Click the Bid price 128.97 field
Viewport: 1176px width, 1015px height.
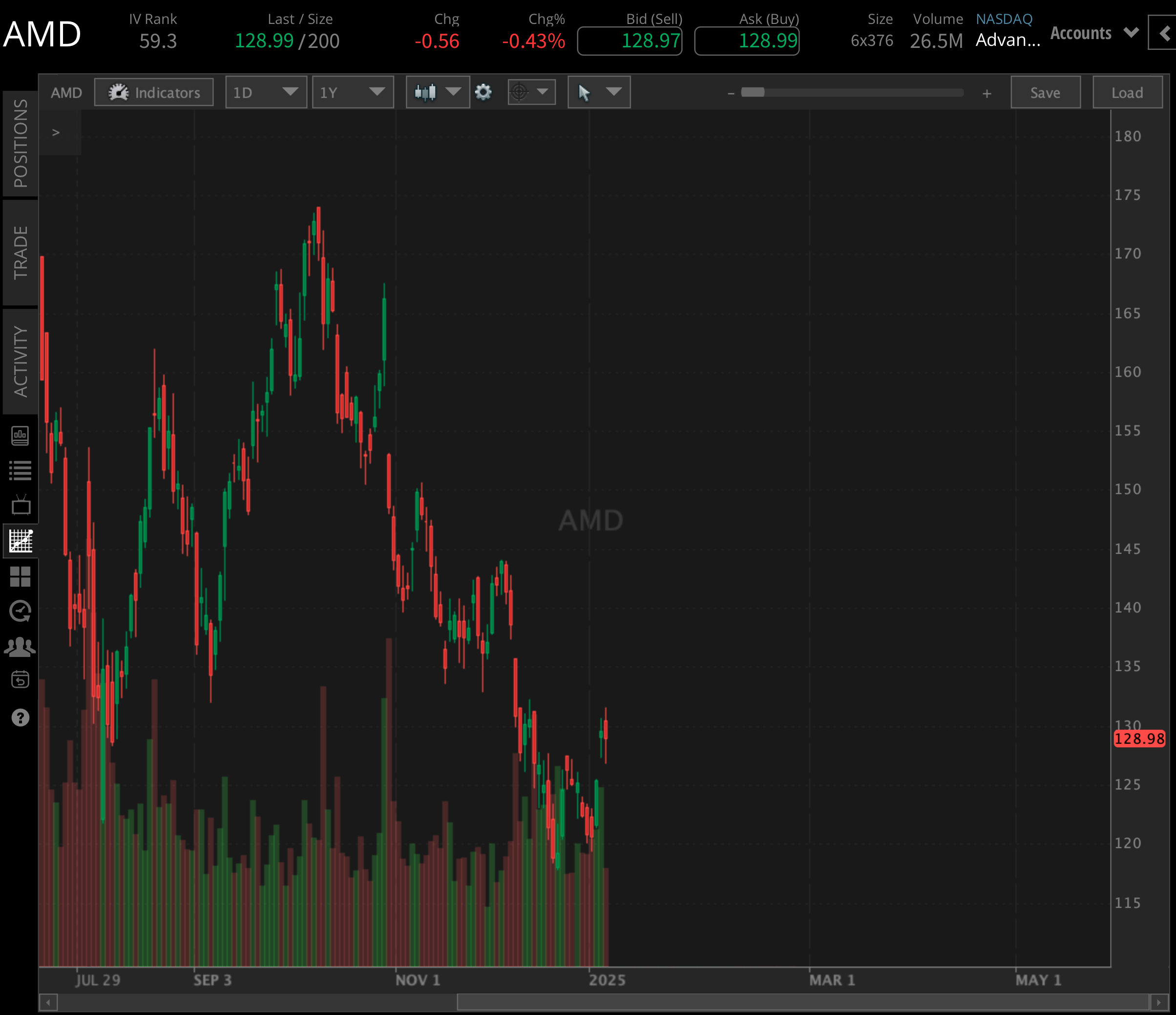click(630, 41)
